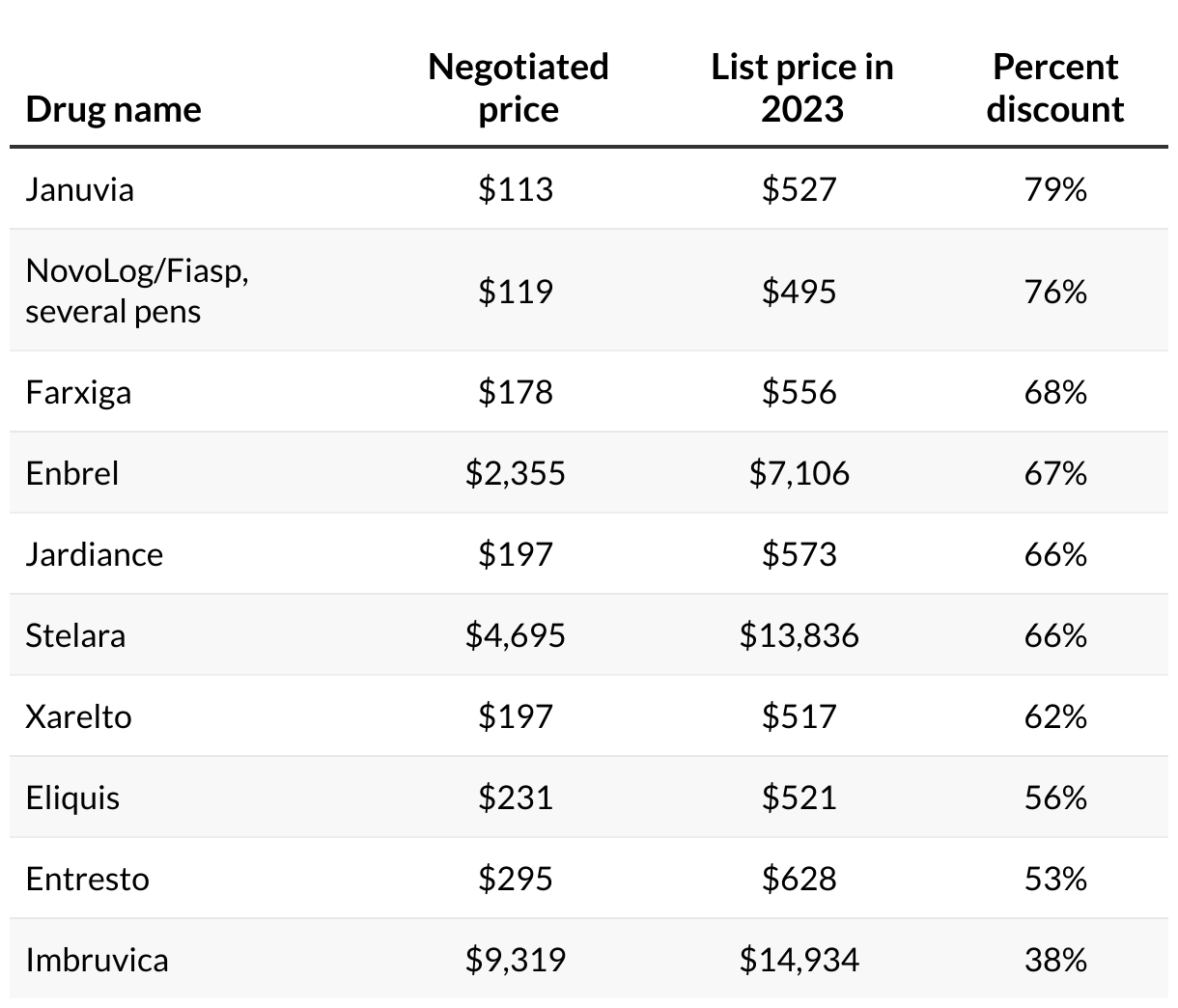
Task: Click Entresto's $628 list price
Action: coord(799,879)
